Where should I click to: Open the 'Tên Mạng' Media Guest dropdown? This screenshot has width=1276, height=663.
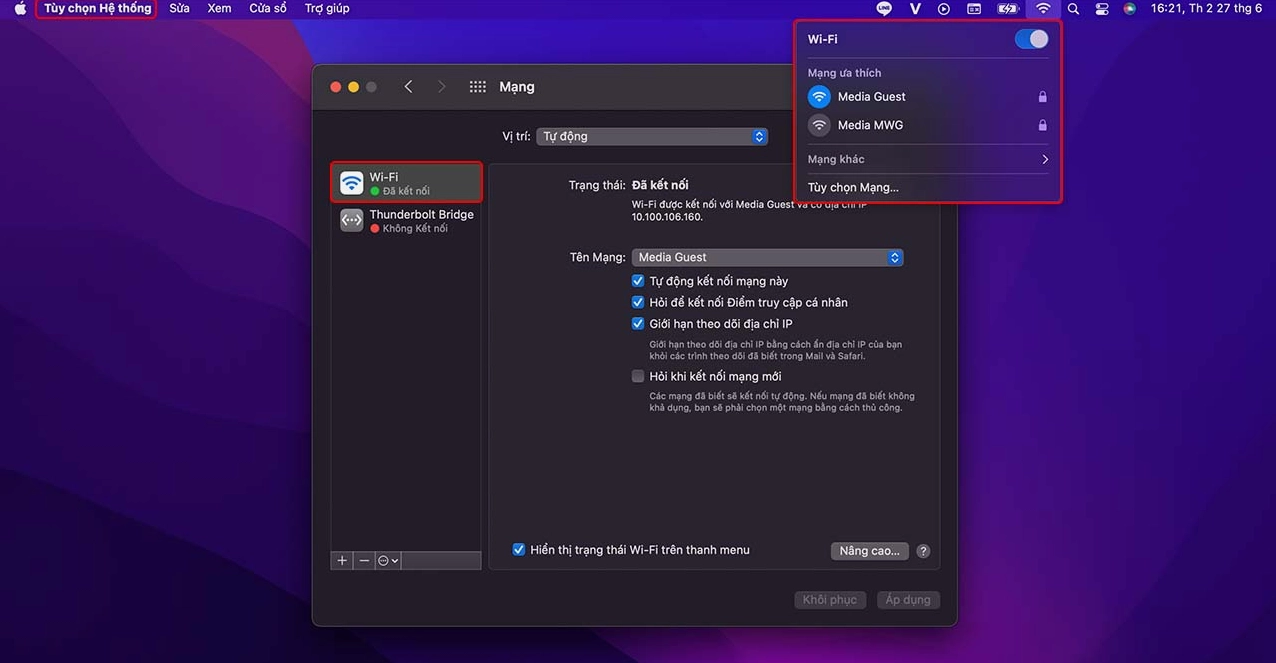(x=768, y=257)
